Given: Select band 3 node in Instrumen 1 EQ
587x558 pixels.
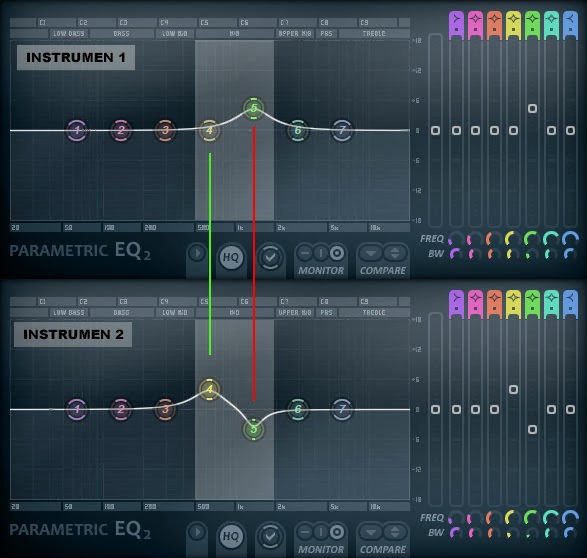Looking at the screenshot, I should click(x=165, y=130).
